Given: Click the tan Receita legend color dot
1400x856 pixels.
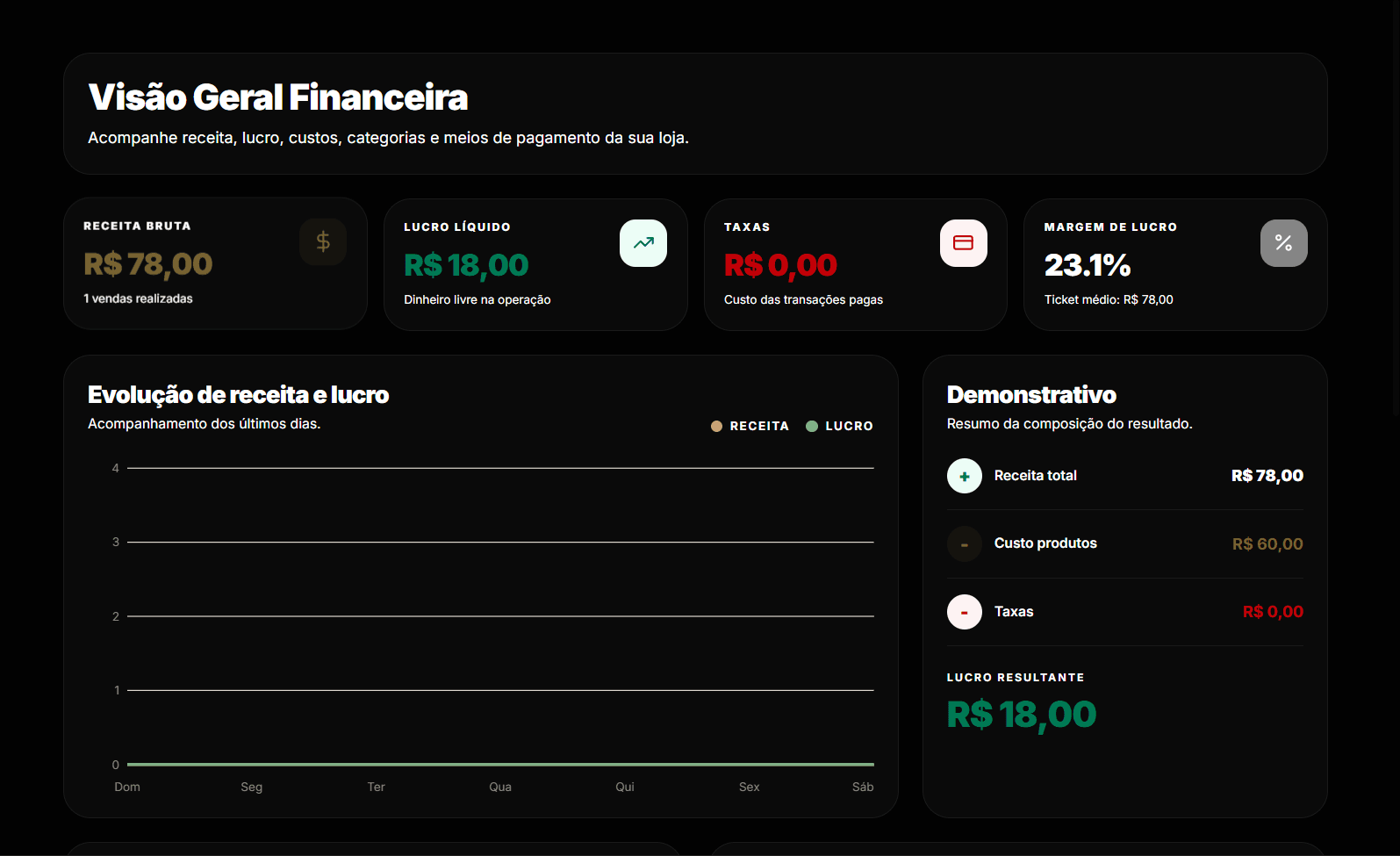Looking at the screenshot, I should [x=716, y=426].
